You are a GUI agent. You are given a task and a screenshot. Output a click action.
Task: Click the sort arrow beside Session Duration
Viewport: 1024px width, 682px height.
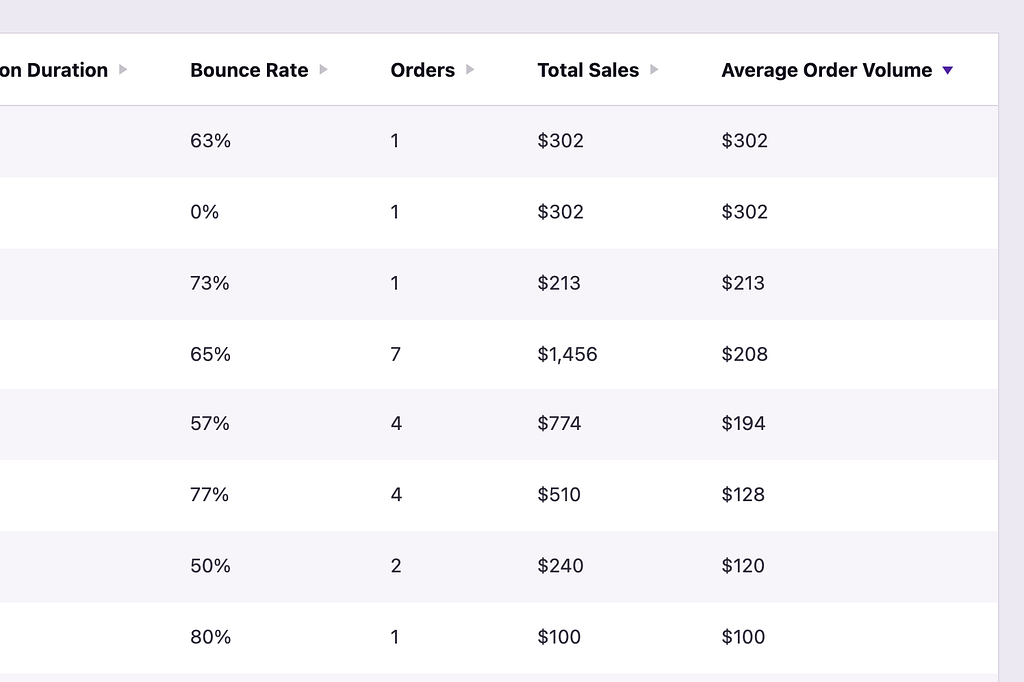click(123, 70)
